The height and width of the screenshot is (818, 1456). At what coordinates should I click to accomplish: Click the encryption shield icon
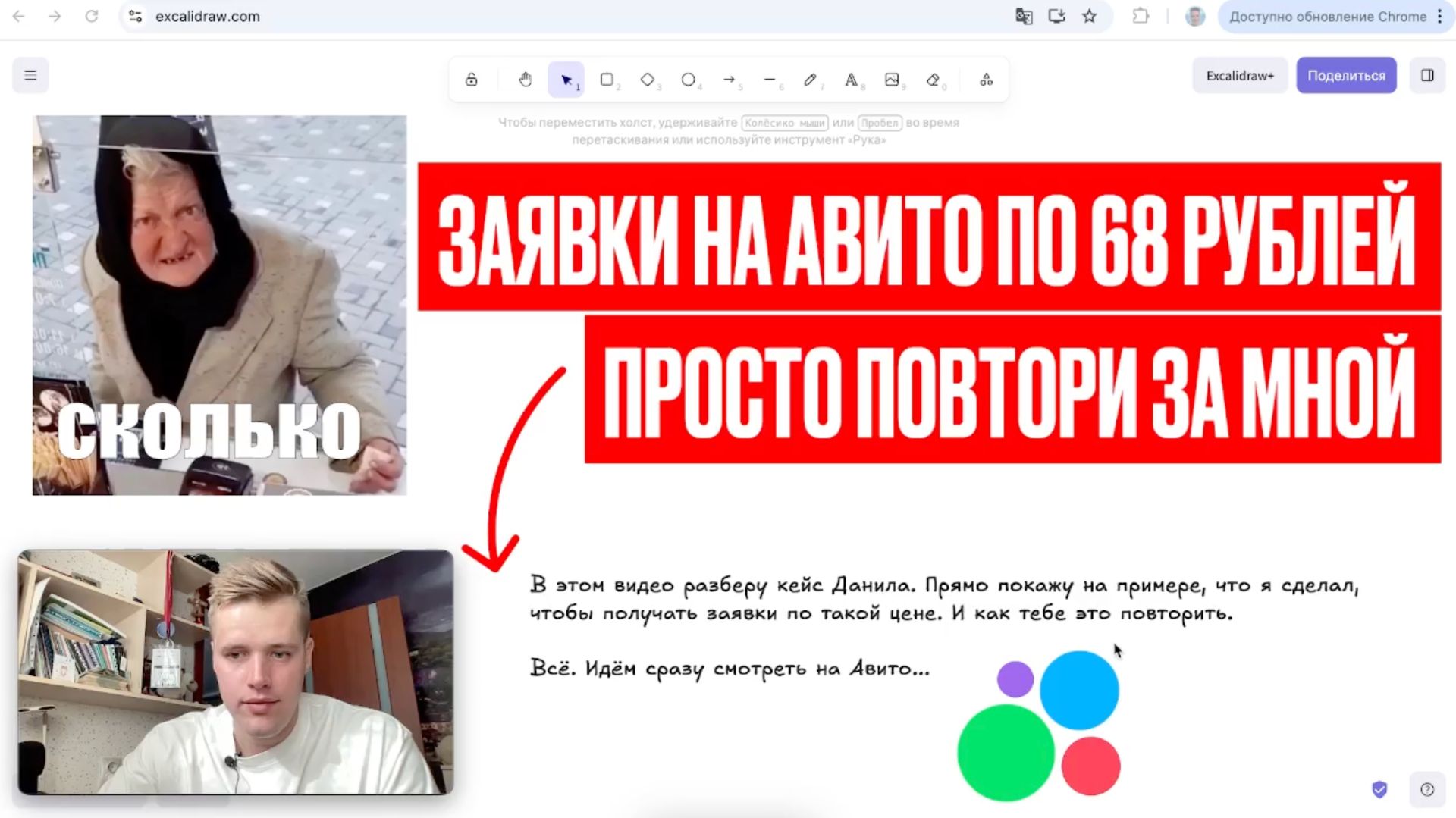click(1380, 790)
